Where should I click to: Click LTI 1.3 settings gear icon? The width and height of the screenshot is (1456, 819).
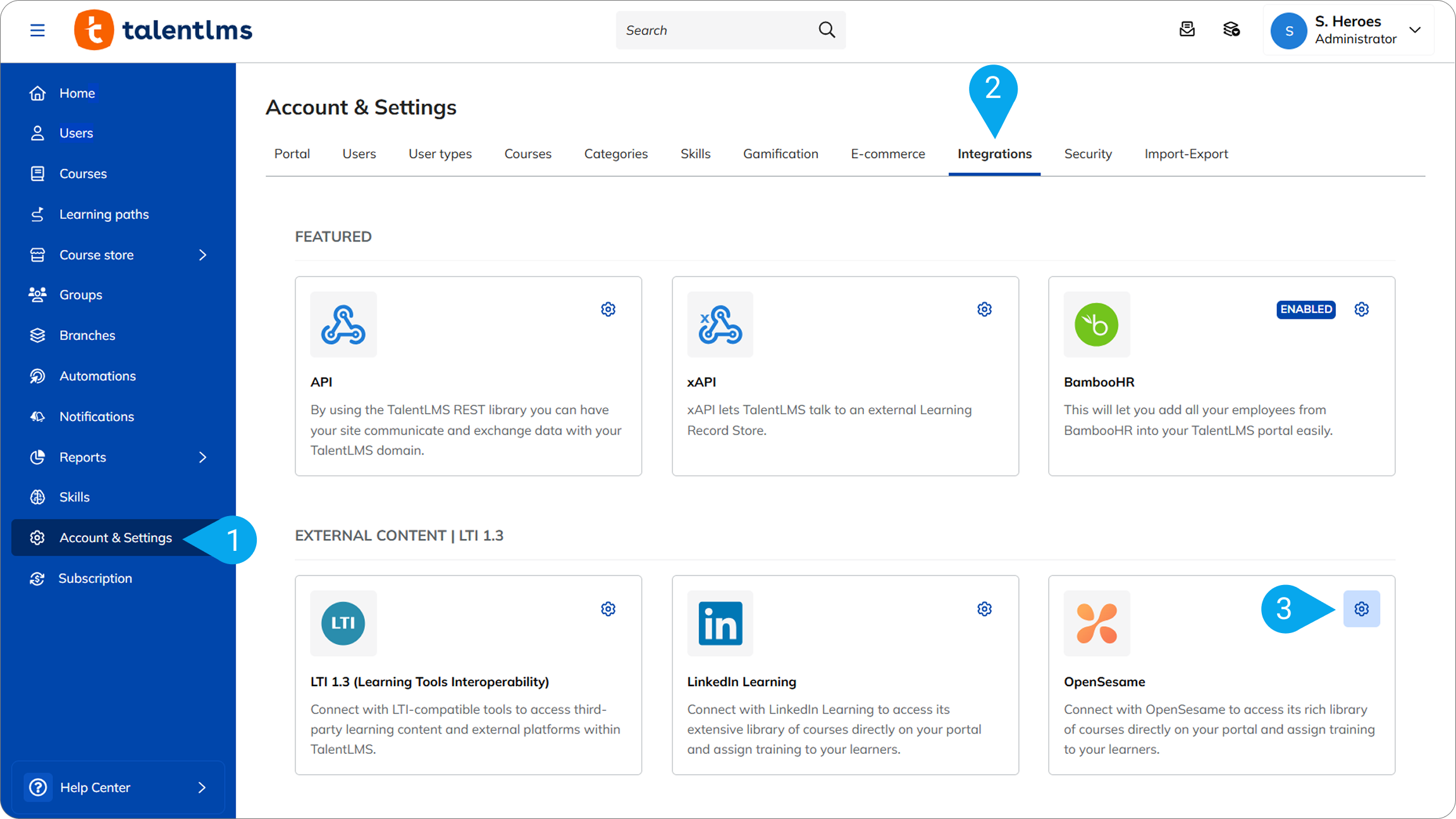point(608,609)
